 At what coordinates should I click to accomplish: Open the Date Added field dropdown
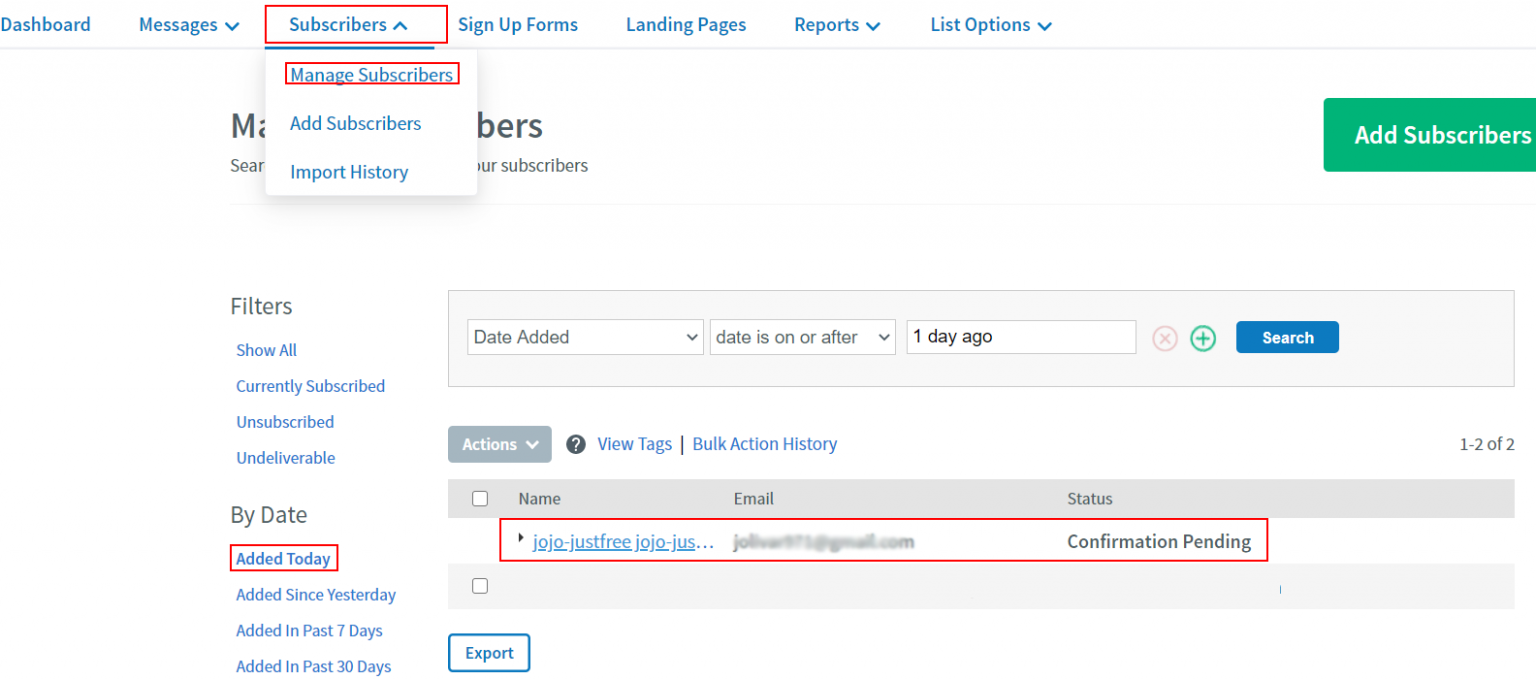click(586, 337)
